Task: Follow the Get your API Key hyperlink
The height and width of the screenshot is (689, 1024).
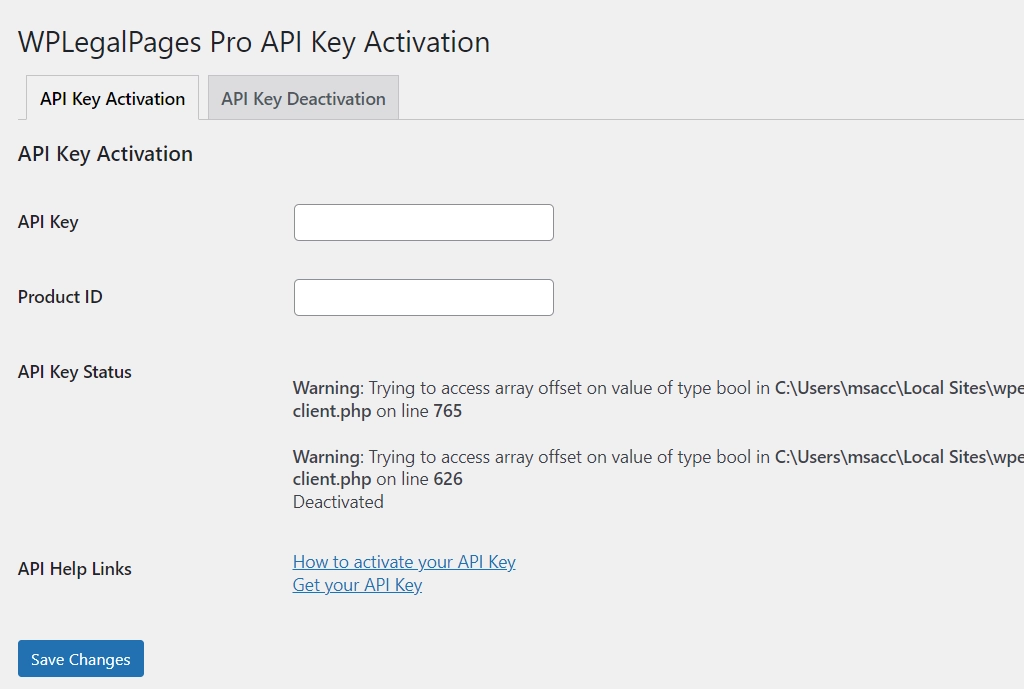Action: pyautogui.click(x=357, y=584)
